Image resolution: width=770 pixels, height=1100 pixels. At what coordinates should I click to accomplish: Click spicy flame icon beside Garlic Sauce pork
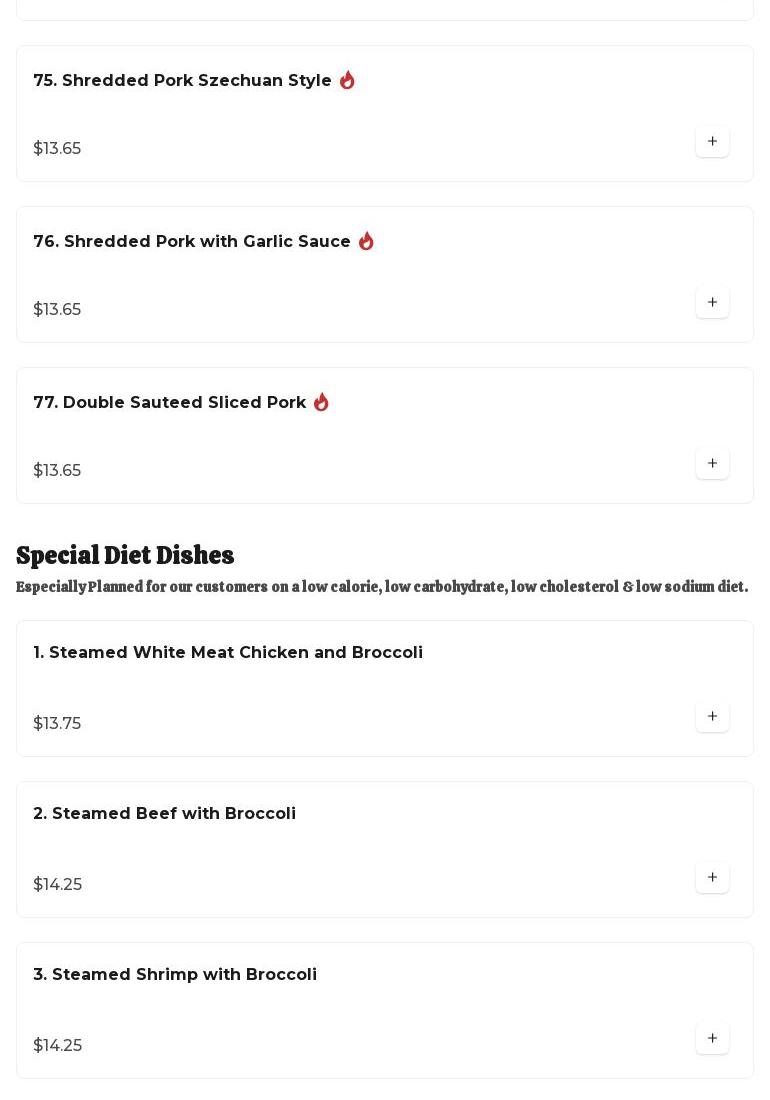click(x=366, y=241)
